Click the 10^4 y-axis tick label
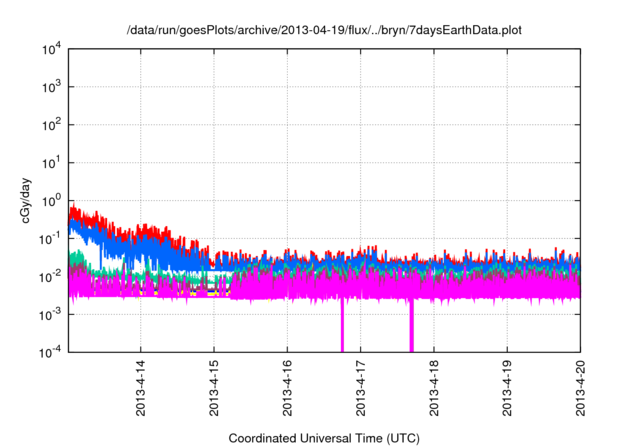Screen dimensions: 640x448 51,49
